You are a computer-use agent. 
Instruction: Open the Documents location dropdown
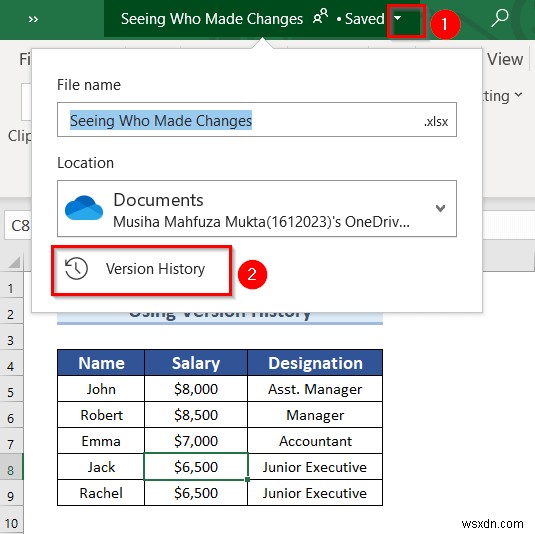(x=257, y=208)
